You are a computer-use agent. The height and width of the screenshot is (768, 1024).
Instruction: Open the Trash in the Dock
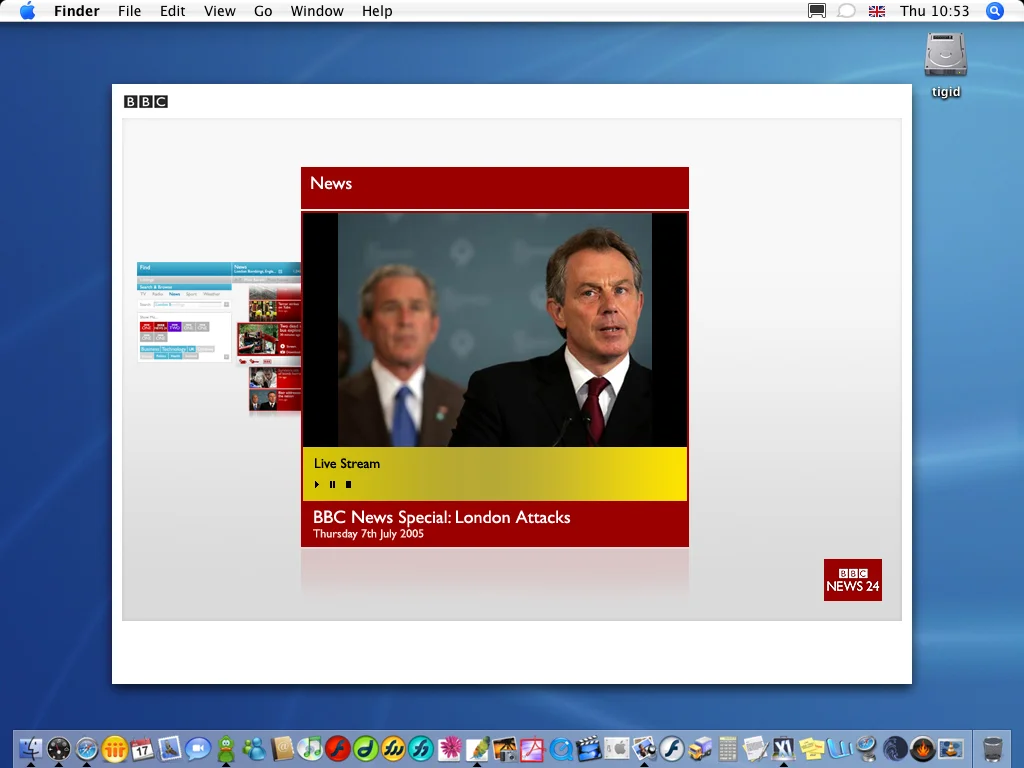coord(993,748)
